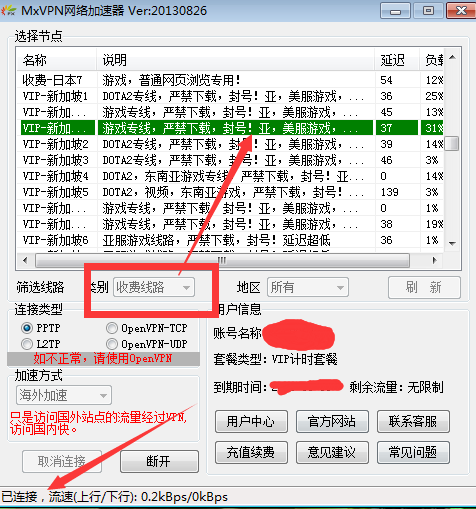Click the list scroll-down arrow
The width and height of the screenshot is (476, 509).
point(452,244)
